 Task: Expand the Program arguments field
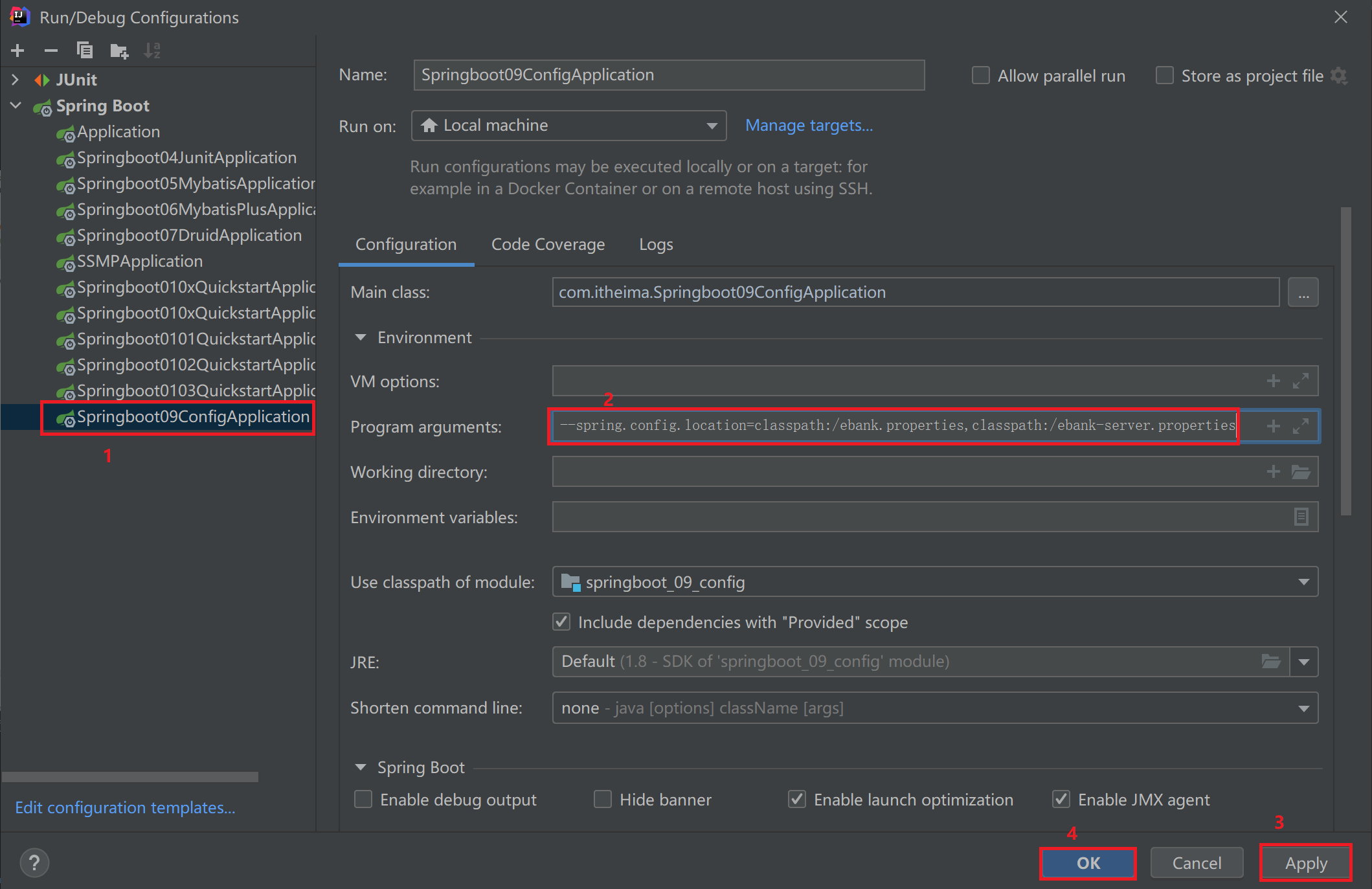click(1301, 426)
